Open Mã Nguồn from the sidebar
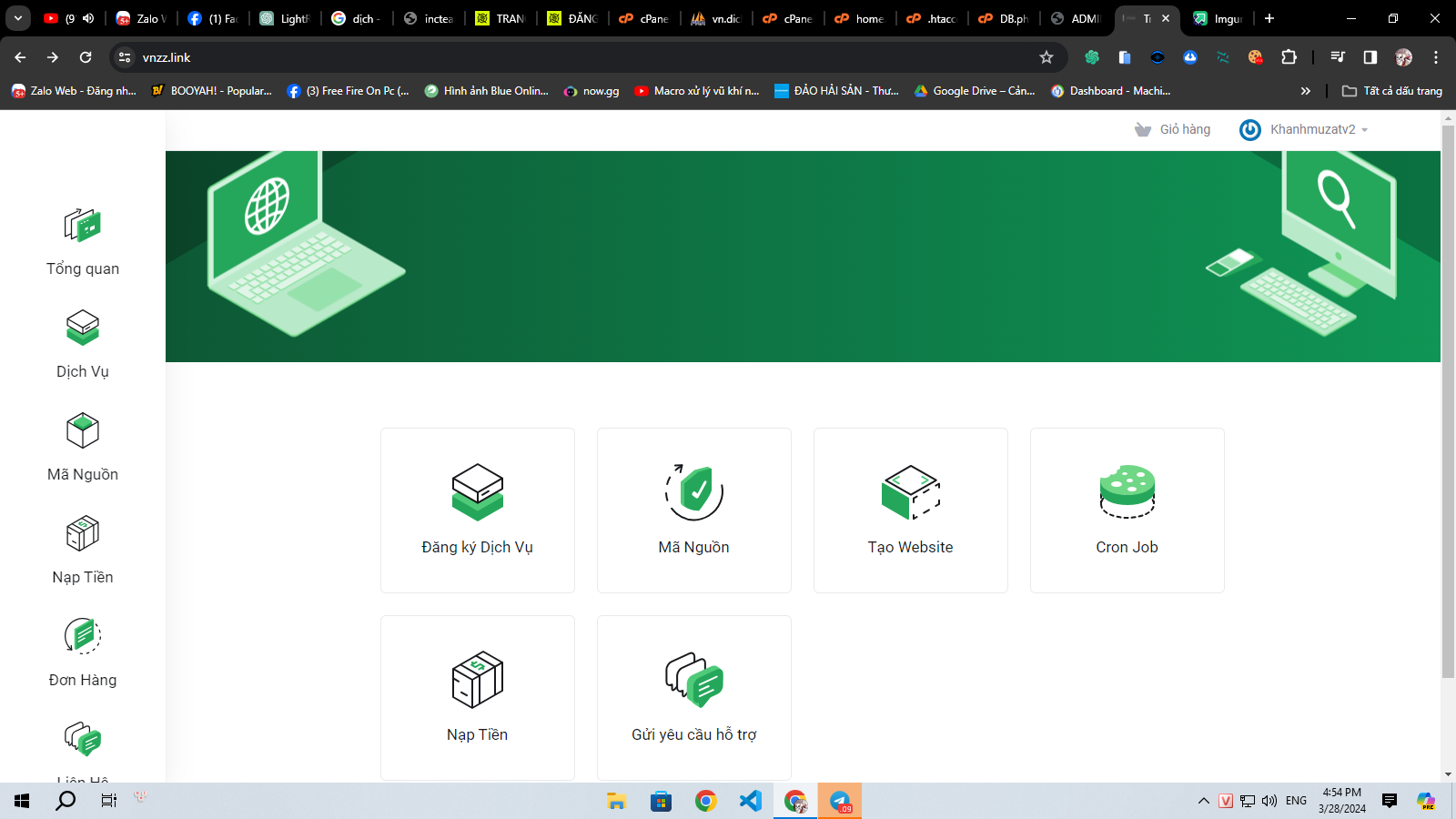Screen dimensions: 1456x819 point(82,446)
